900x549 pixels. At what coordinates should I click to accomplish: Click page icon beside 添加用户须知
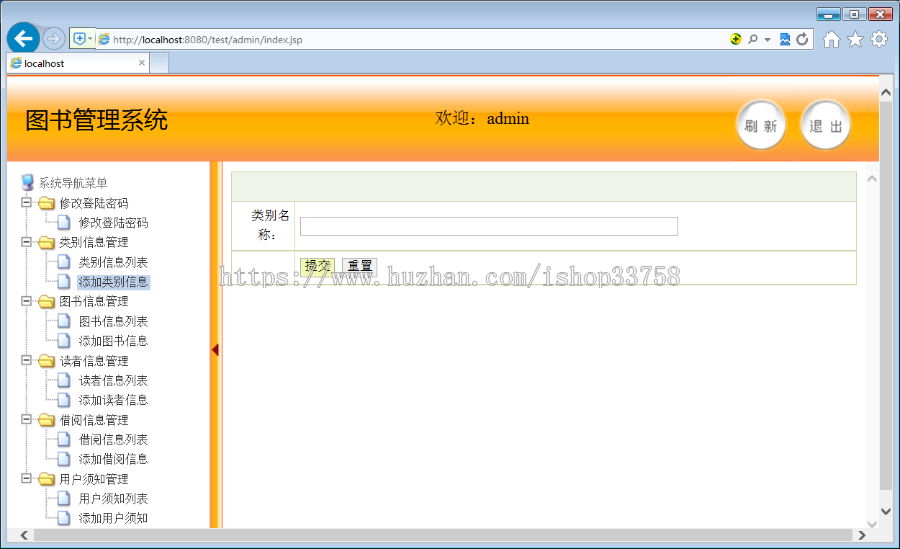click(64, 518)
